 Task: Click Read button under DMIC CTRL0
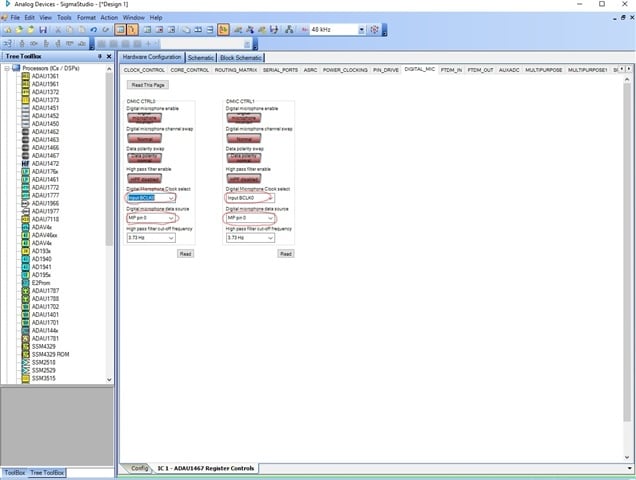(x=185, y=254)
